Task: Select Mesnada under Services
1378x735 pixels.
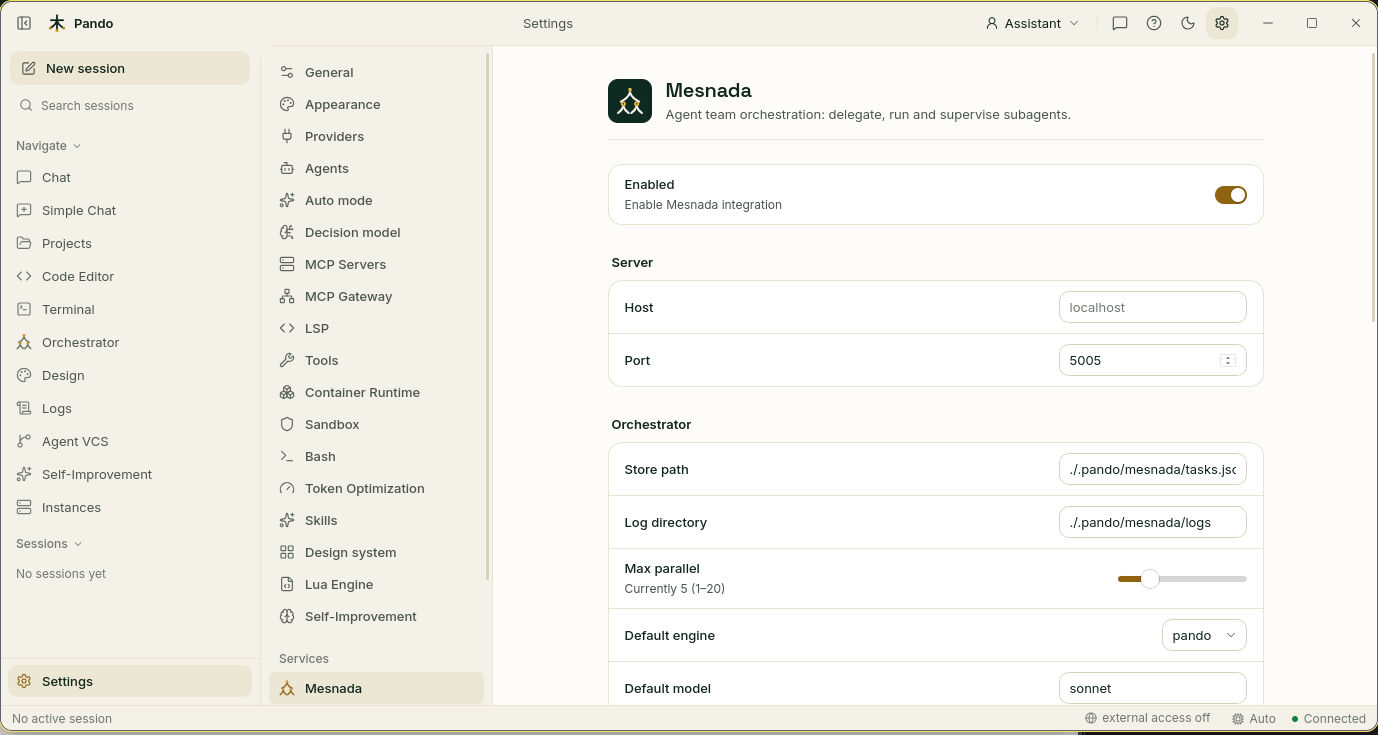Action: point(376,688)
